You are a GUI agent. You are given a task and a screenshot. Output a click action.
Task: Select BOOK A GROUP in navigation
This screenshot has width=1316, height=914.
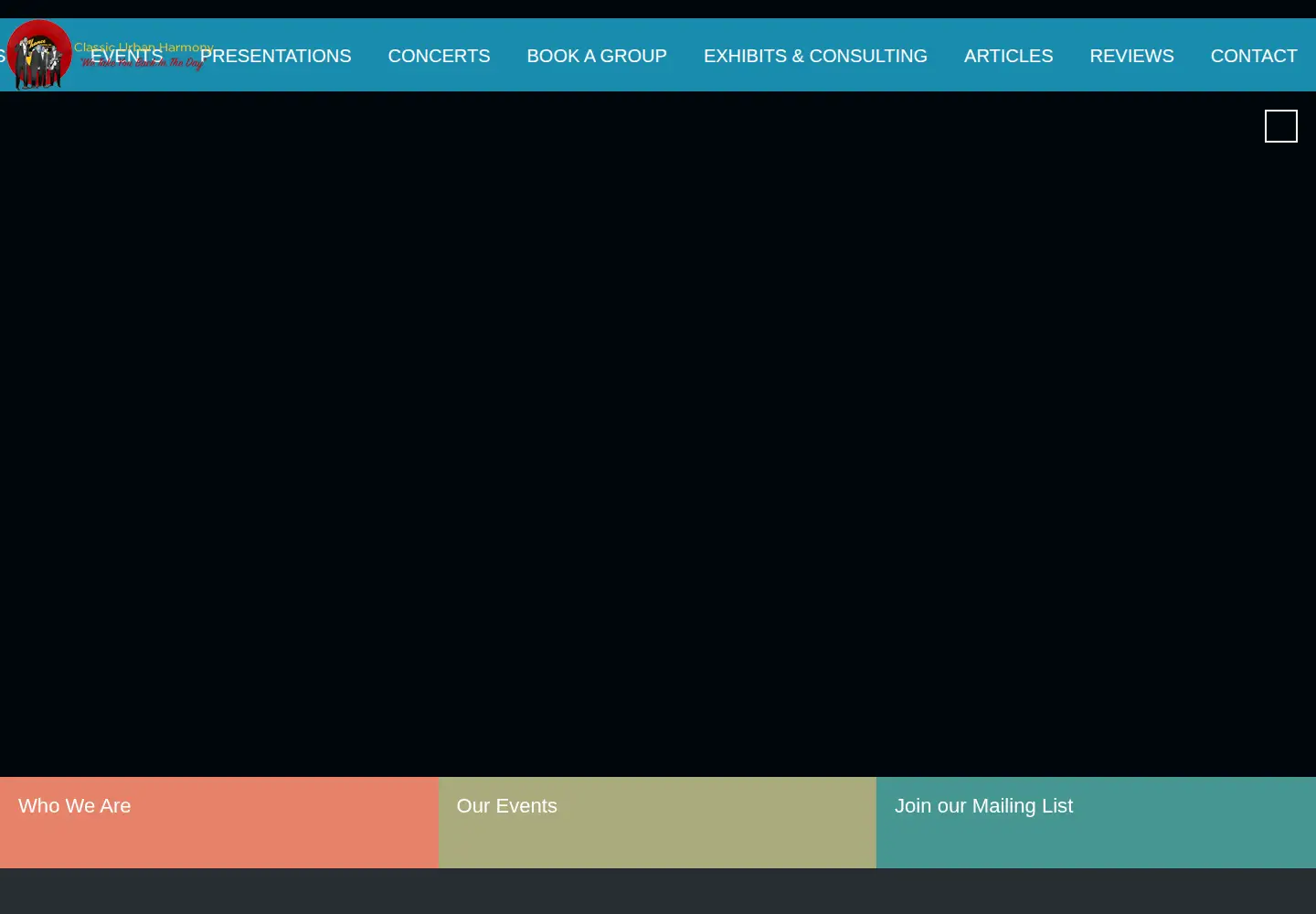(597, 56)
